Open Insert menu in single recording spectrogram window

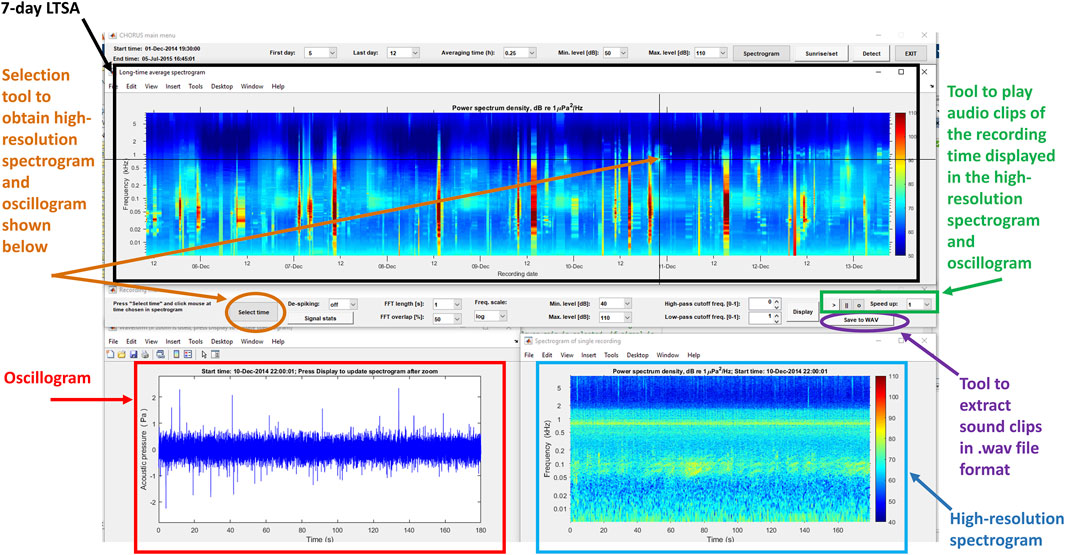tap(588, 355)
